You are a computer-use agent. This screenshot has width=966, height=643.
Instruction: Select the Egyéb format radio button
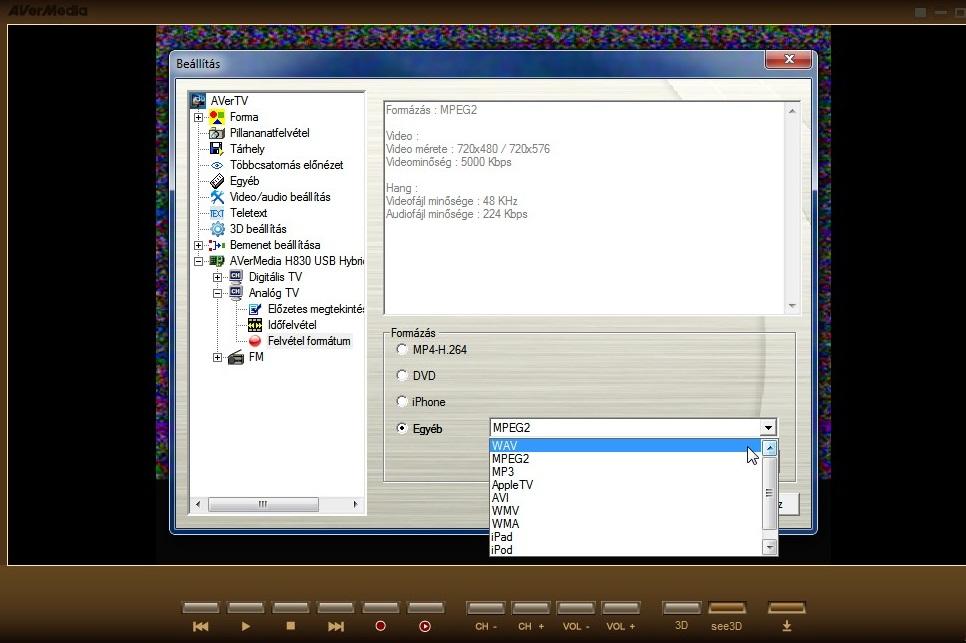click(x=402, y=428)
